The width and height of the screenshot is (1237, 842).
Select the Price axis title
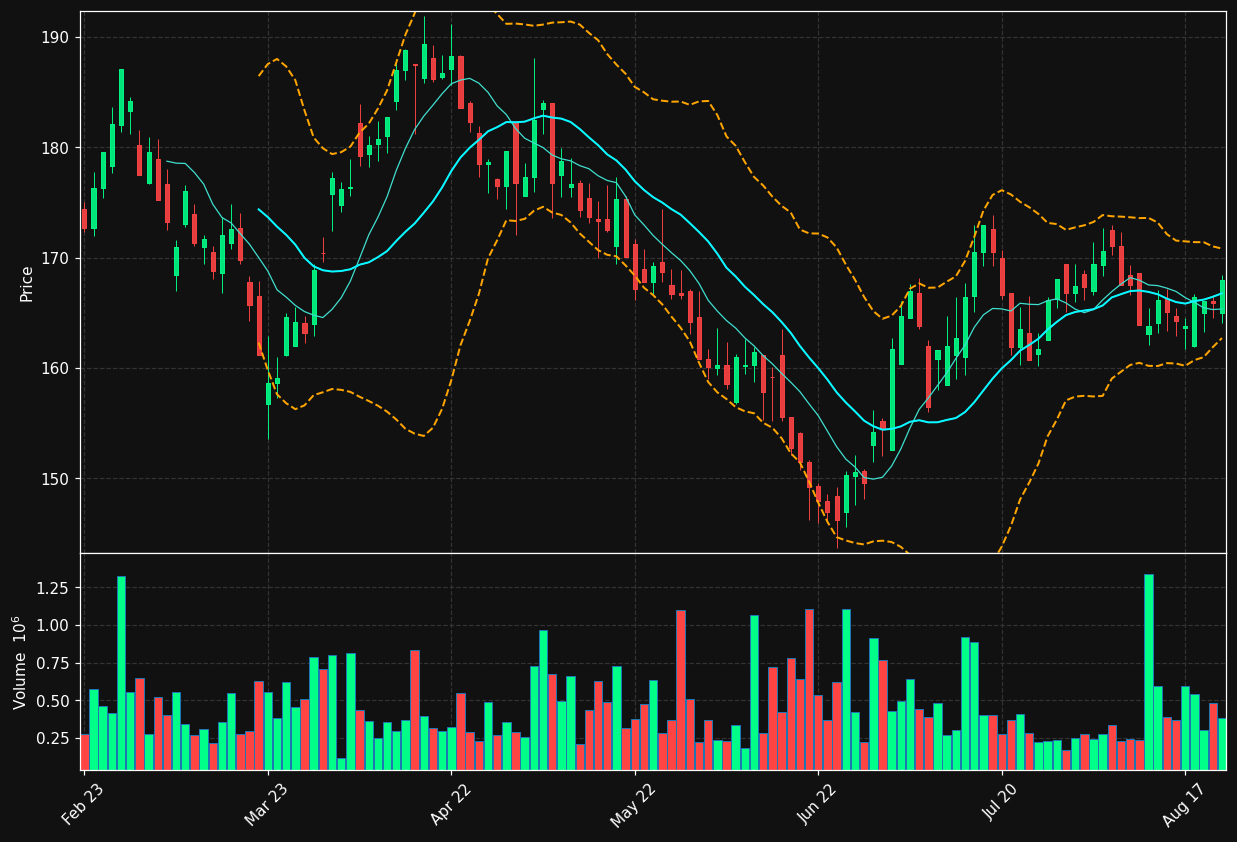(27, 283)
